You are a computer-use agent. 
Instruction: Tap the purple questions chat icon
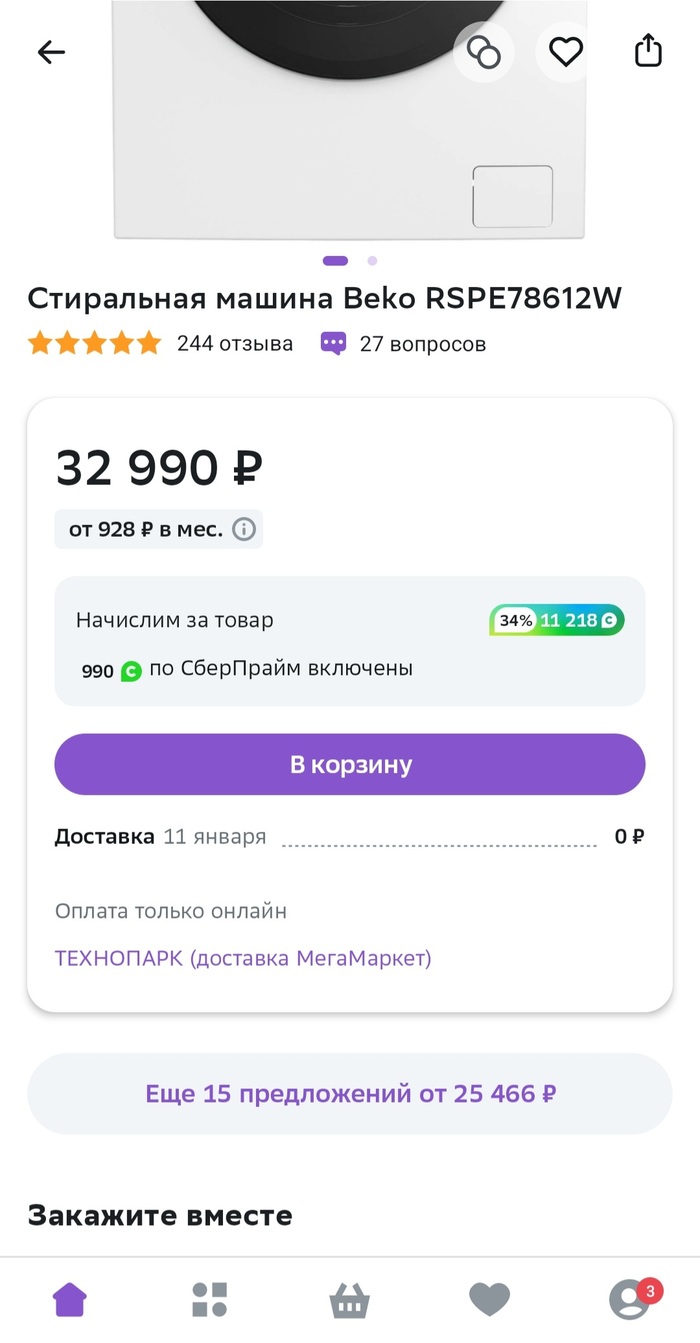(x=333, y=344)
